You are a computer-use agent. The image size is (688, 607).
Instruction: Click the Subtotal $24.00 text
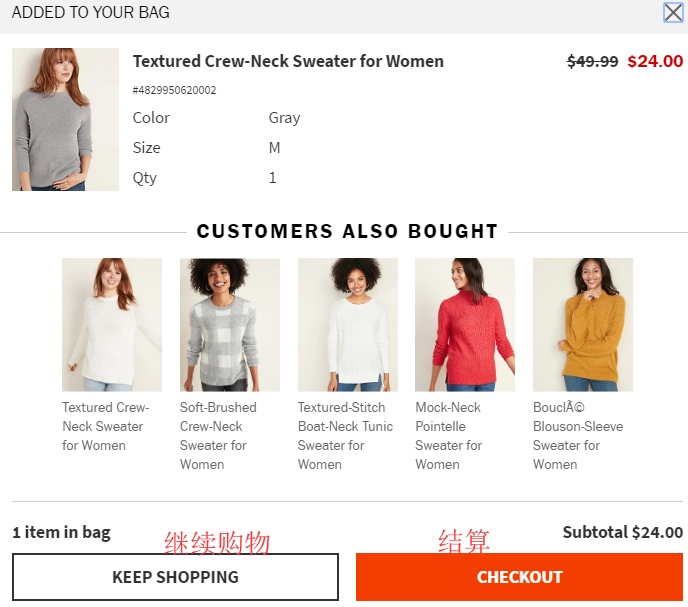(x=622, y=532)
